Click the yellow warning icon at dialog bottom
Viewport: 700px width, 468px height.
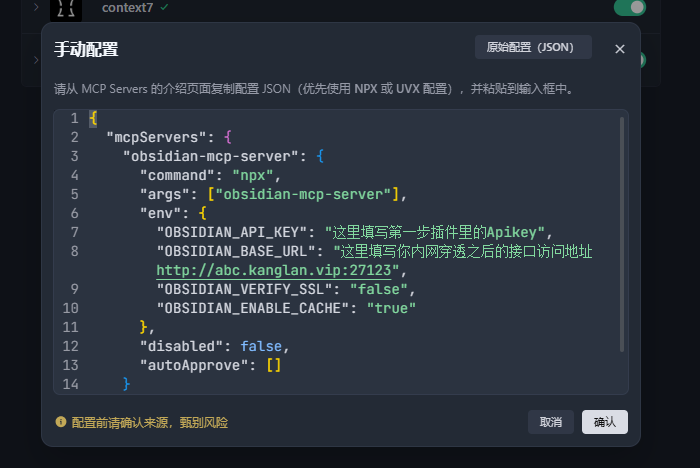click(x=61, y=422)
